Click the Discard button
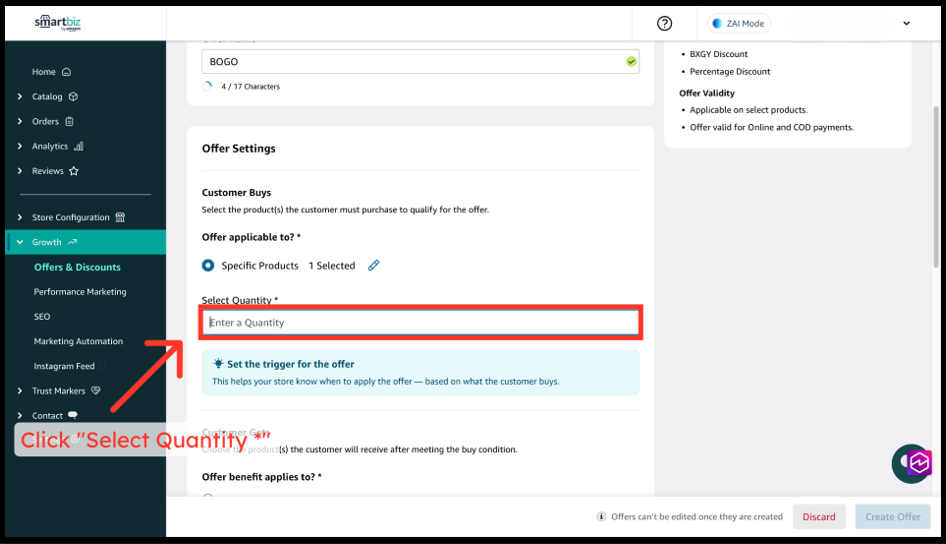946x544 pixels. coord(818,517)
